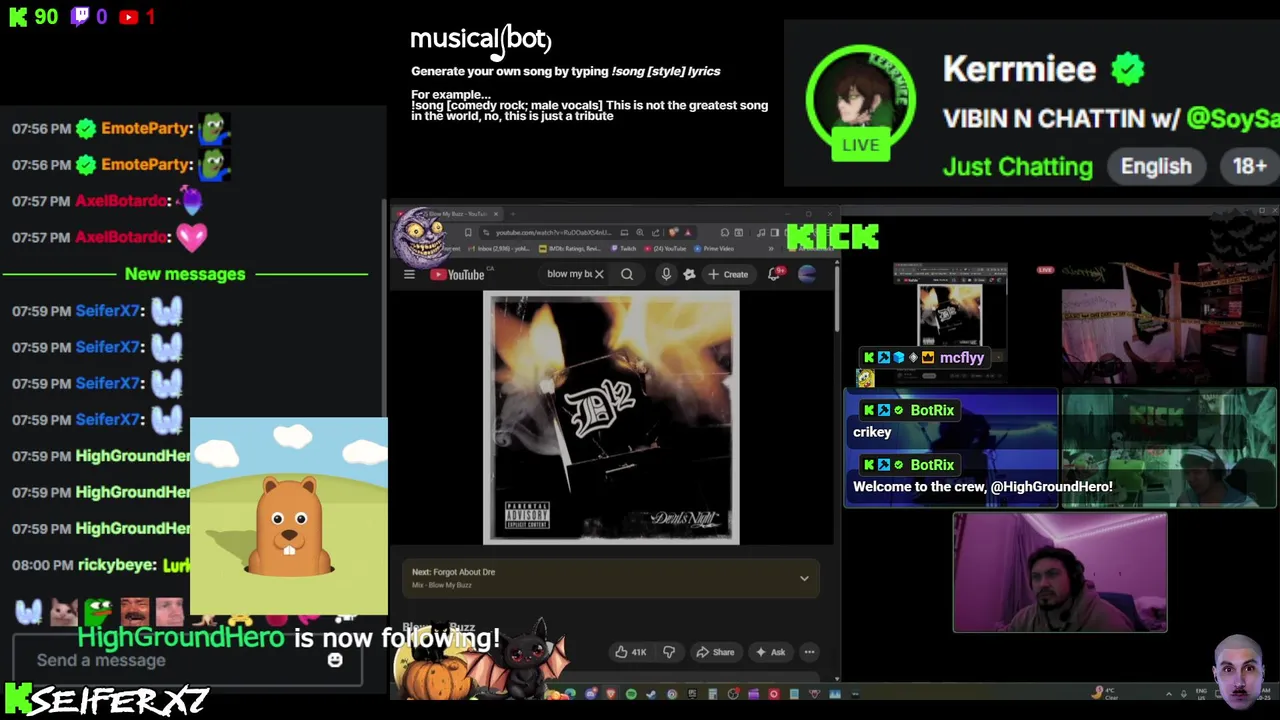Open Microsoft Edge from the taskbar
This screenshot has width=1280, height=720.
[x=569, y=693]
